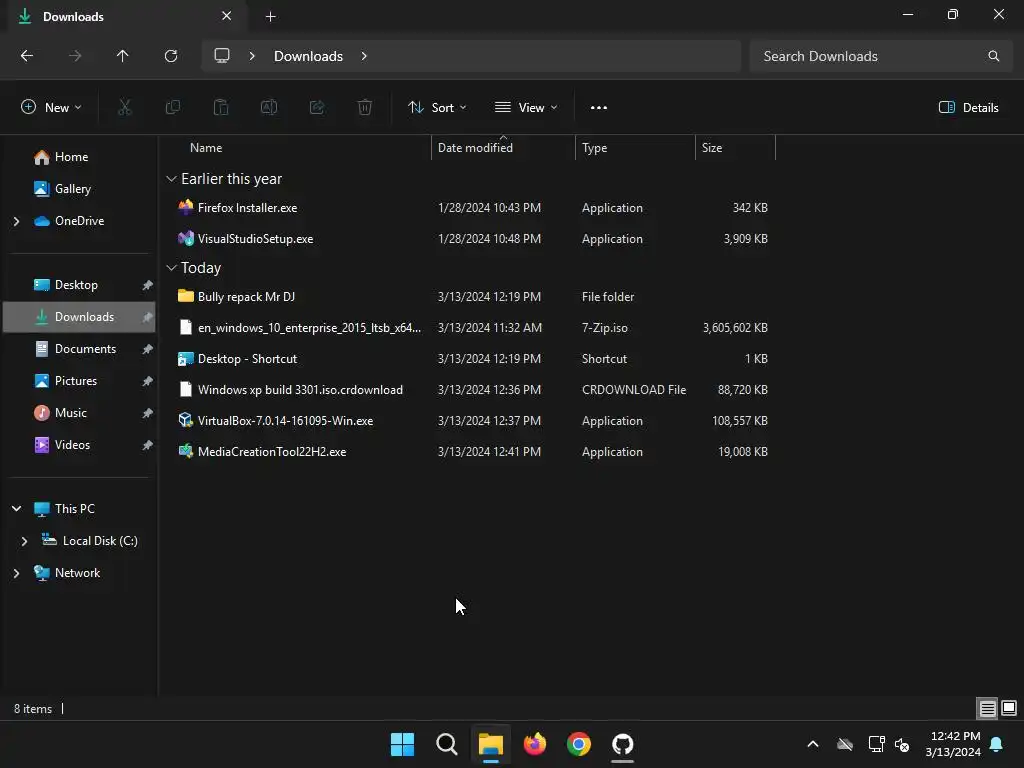The image size is (1024, 768).
Task: Click chevron before Downloads in address bar
Action: point(252,56)
